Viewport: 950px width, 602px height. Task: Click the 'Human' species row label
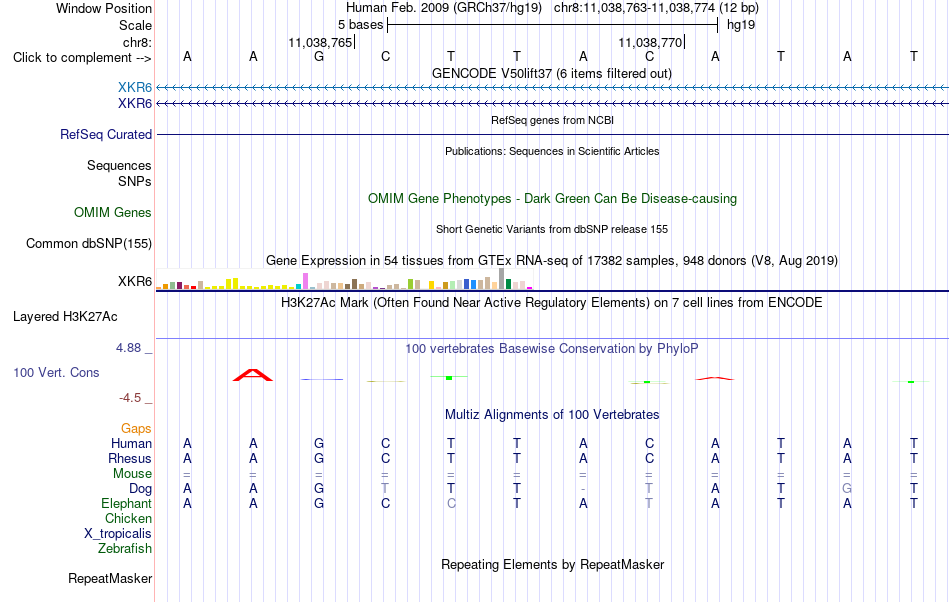tap(131, 443)
